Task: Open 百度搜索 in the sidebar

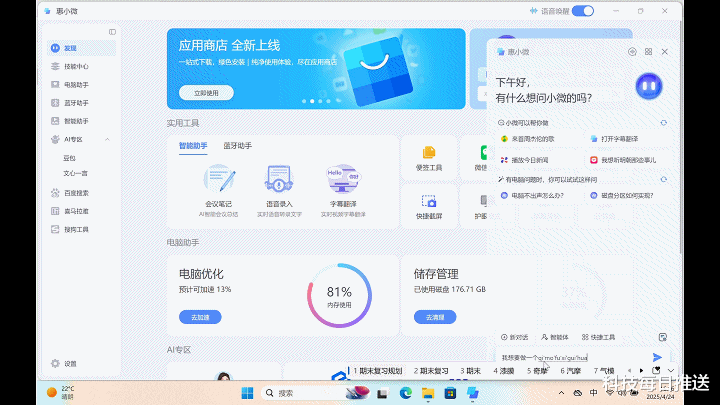Action: (81, 193)
